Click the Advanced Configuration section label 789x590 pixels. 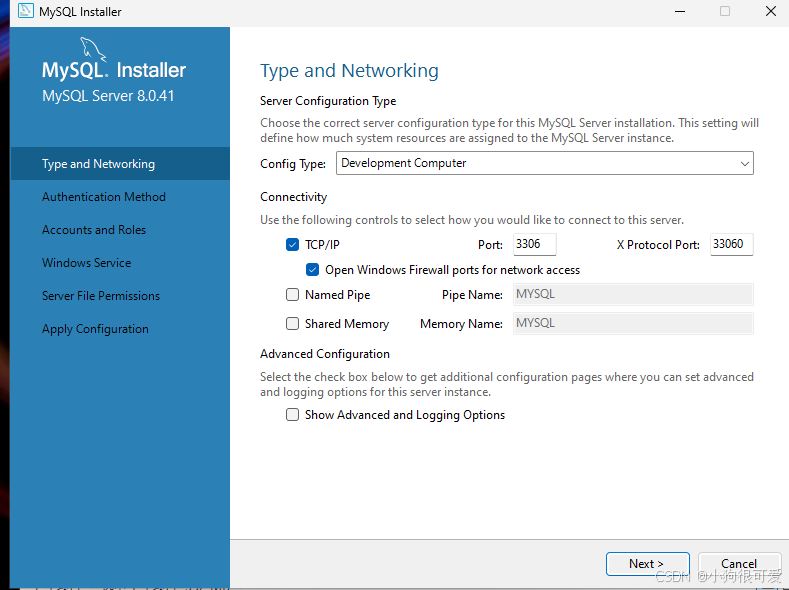pyautogui.click(x=325, y=354)
